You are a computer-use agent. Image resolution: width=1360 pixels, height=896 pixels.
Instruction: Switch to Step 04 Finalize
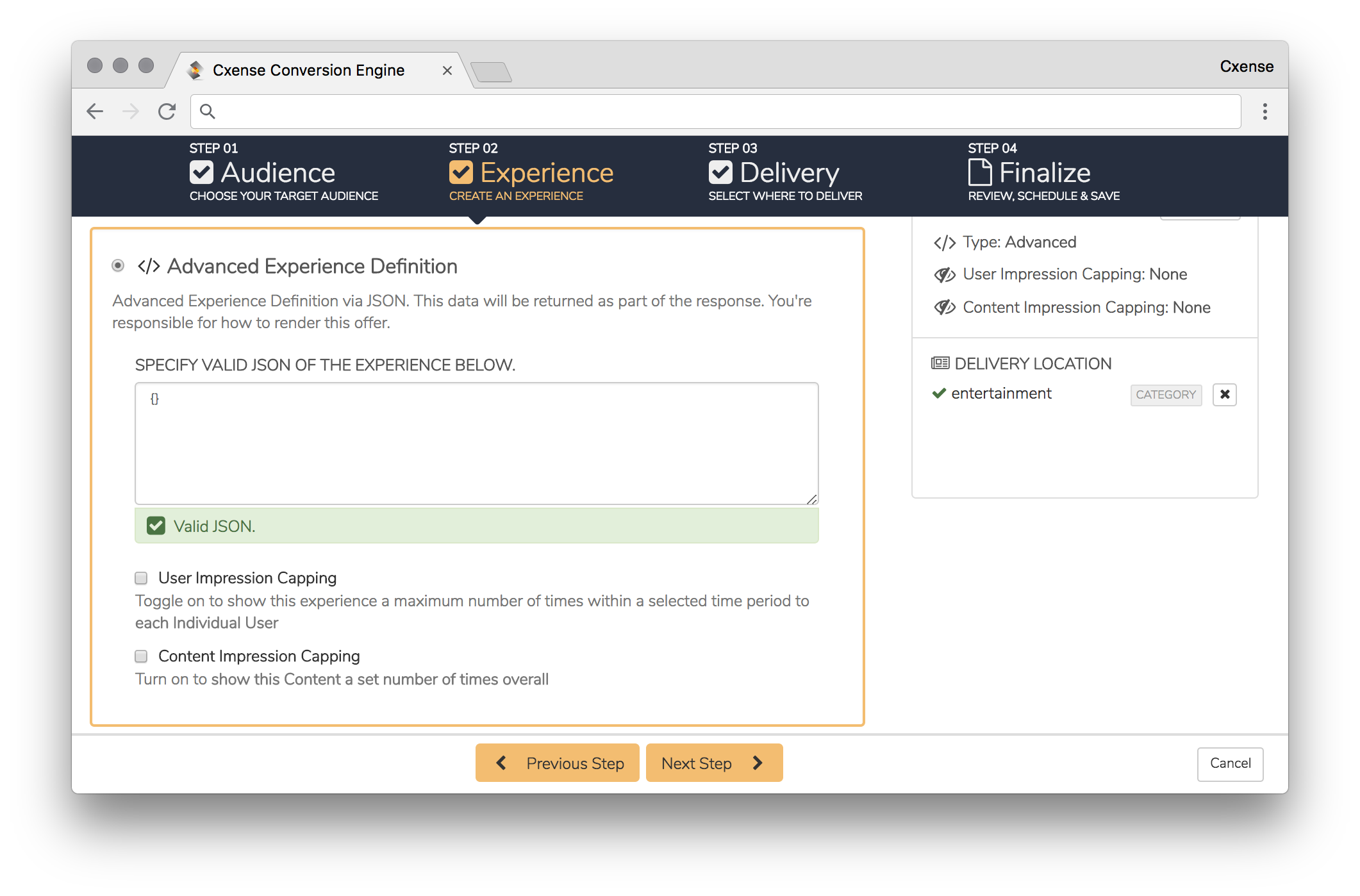point(1044,172)
